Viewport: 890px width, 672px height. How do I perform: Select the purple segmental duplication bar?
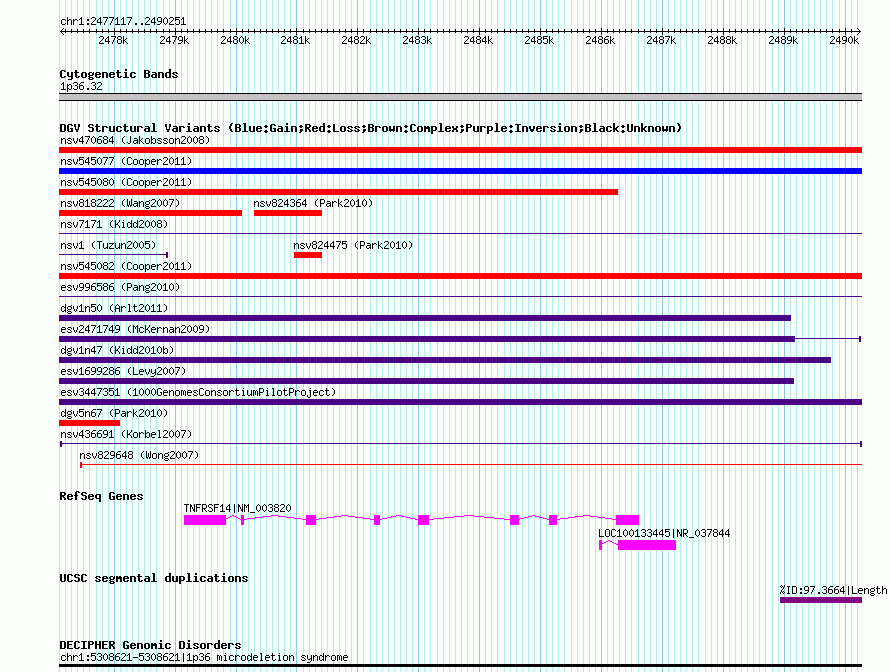(821, 600)
